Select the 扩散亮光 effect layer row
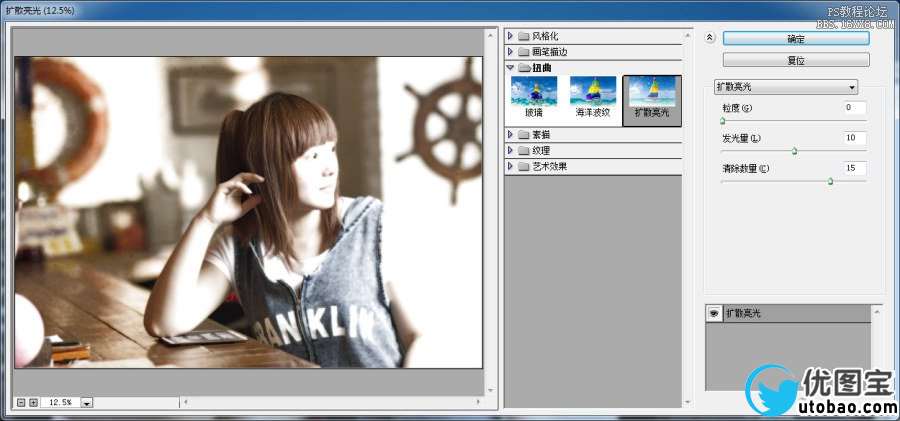 (x=788, y=314)
